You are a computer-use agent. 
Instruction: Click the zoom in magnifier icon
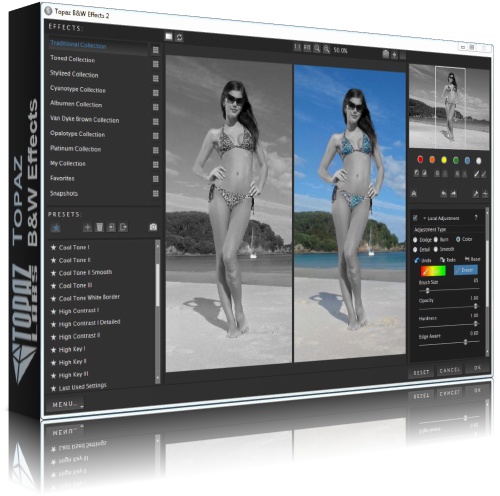[x=317, y=49]
